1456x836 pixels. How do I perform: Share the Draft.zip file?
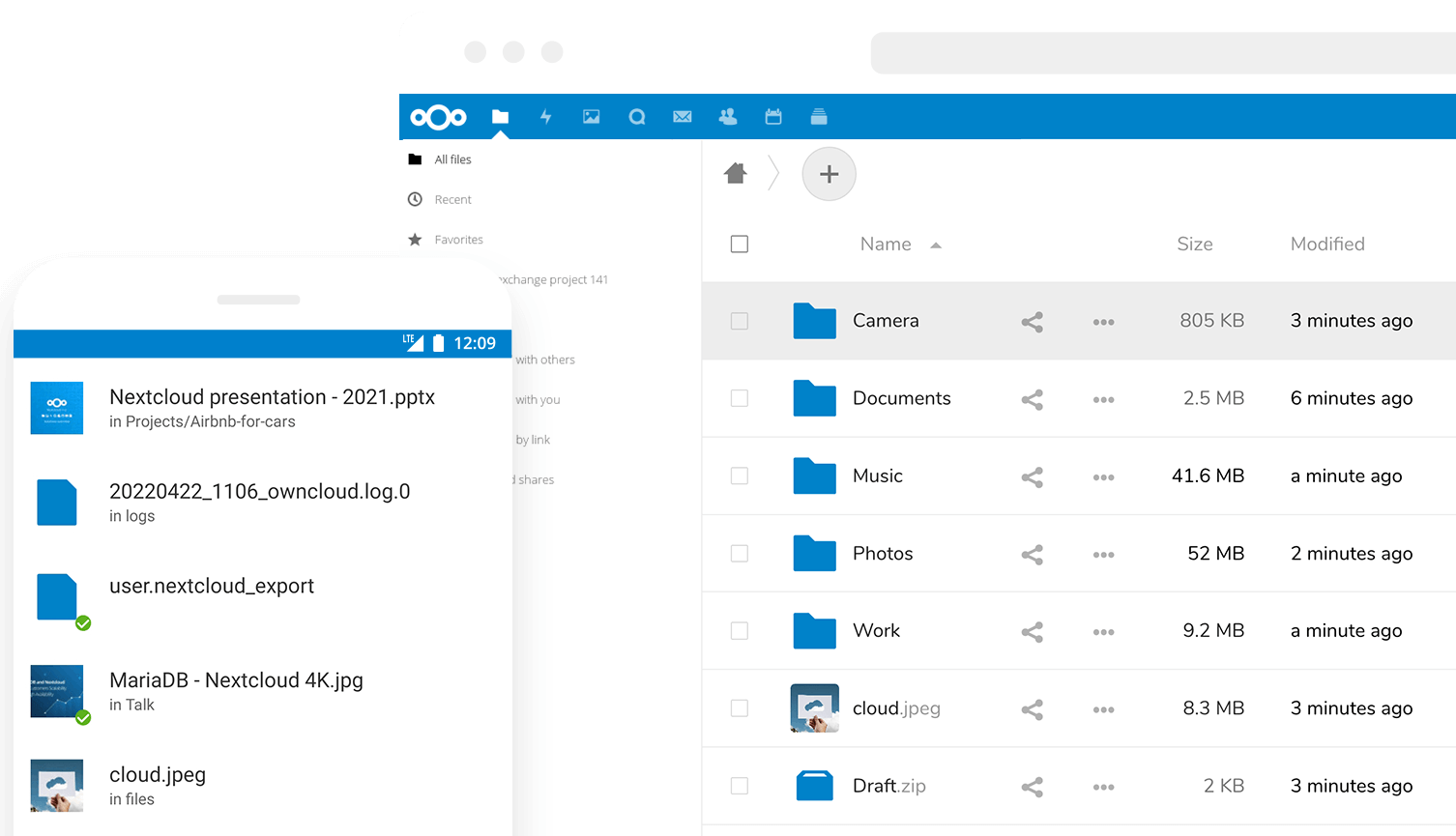click(1033, 787)
